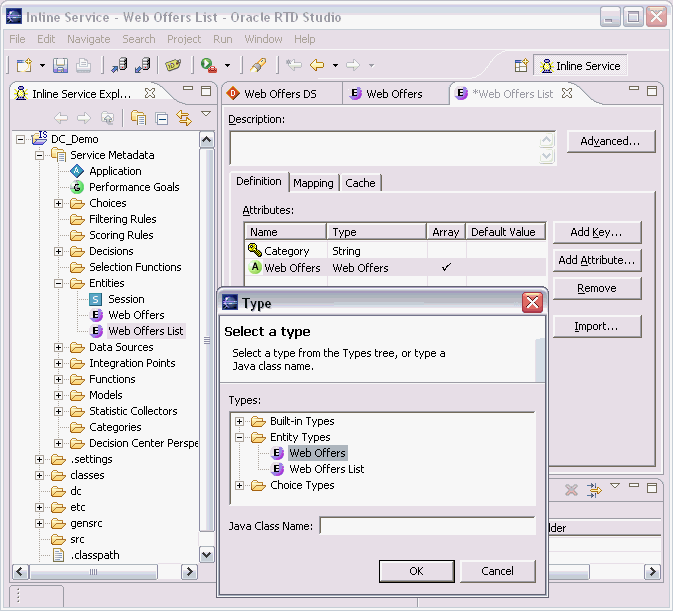Collapse the Entities folder
Screen dimensions: 673x611
pyautogui.click(x=58, y=284)
